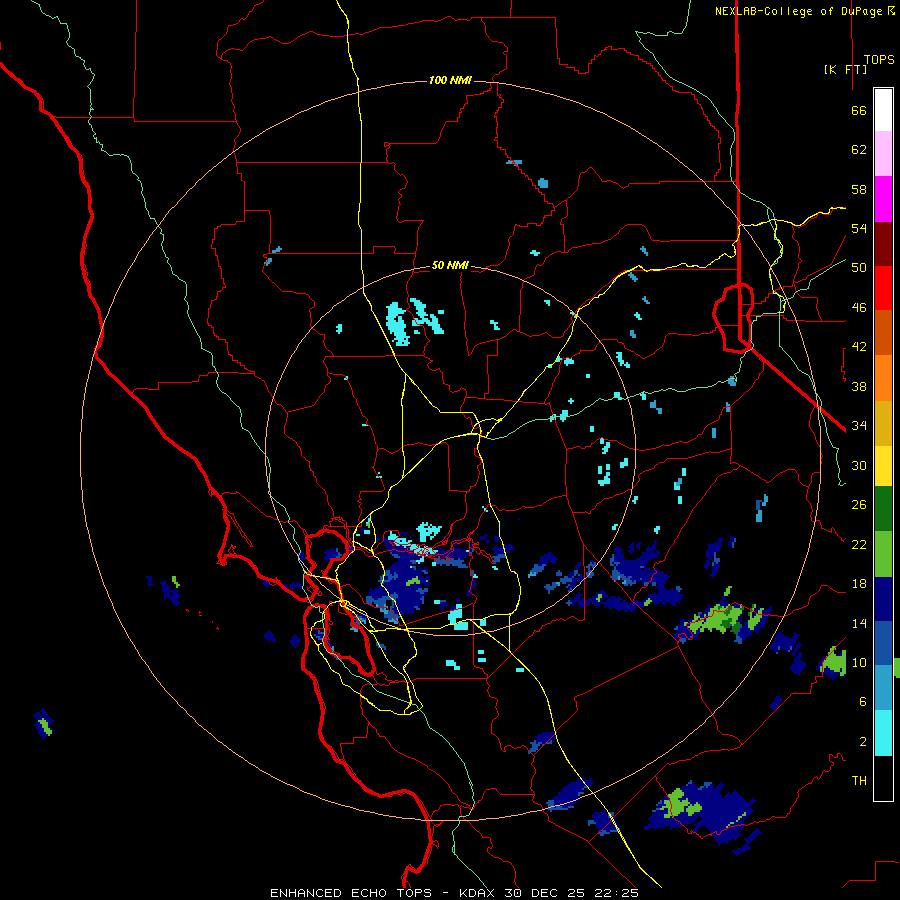Click the legend value 66
The width and height of the screenshot is (900, 900).
[x=859, y=110]
